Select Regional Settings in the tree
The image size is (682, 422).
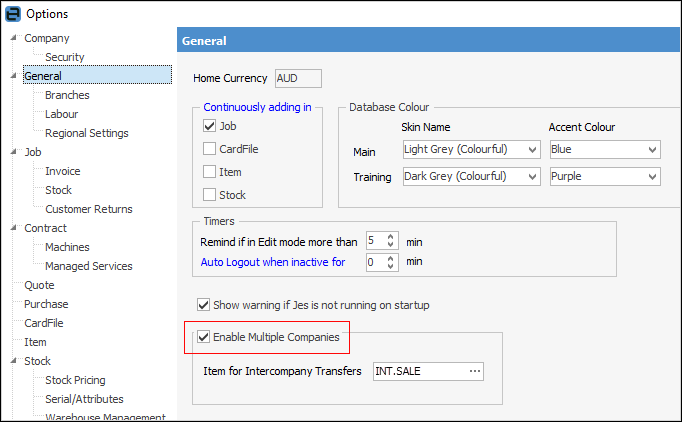pyautogui.click(x=86, y=133)
